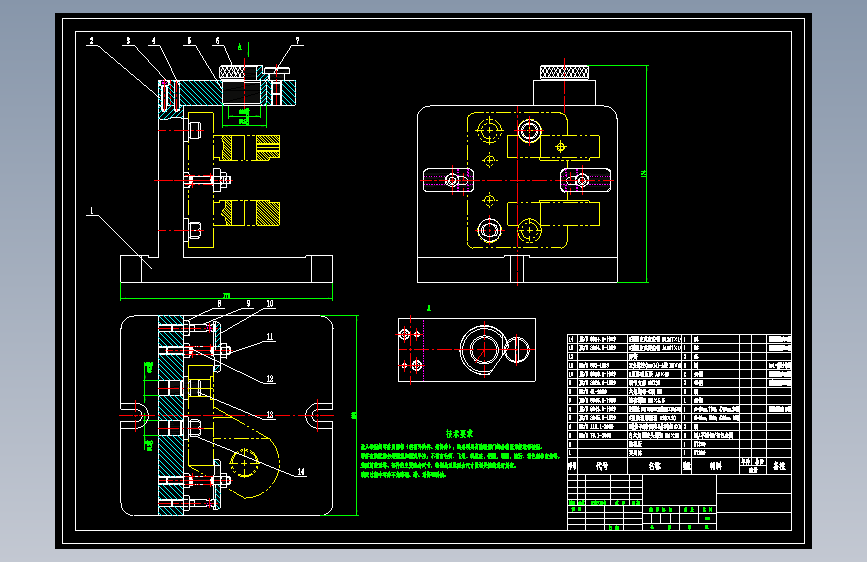
Task: Click the part balloon number 13
Action: click(270, 415)
